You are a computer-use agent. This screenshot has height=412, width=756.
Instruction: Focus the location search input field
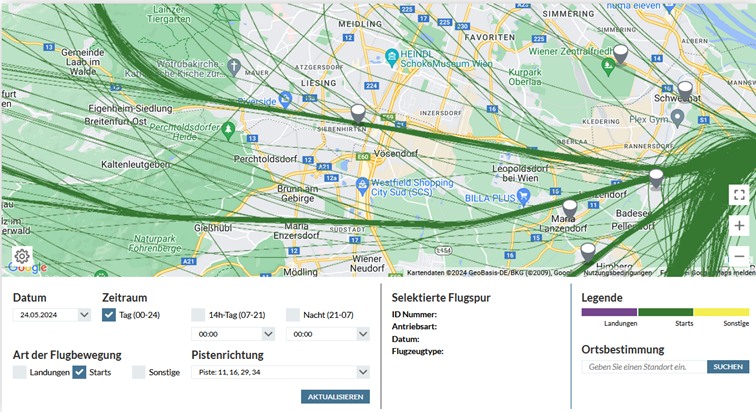(643, 367)
